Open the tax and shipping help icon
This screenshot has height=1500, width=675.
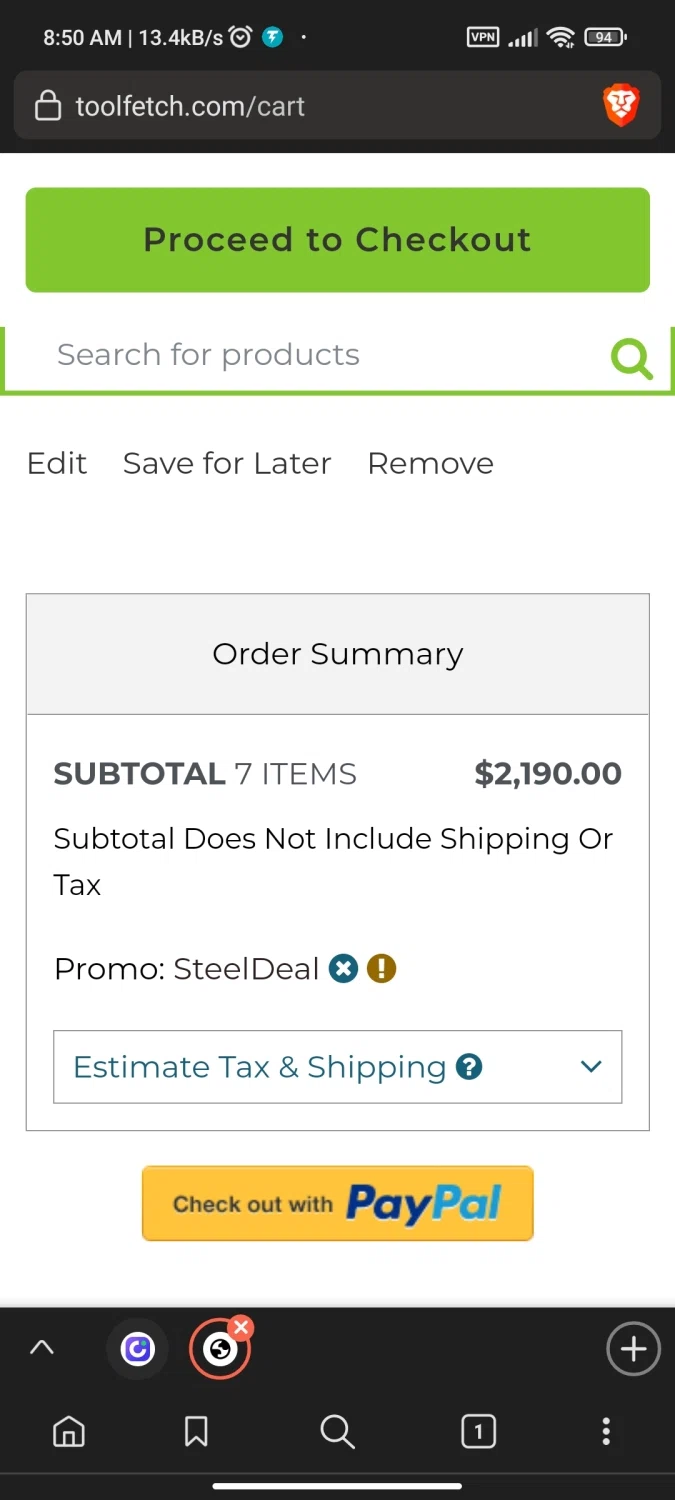(468, 1067)
